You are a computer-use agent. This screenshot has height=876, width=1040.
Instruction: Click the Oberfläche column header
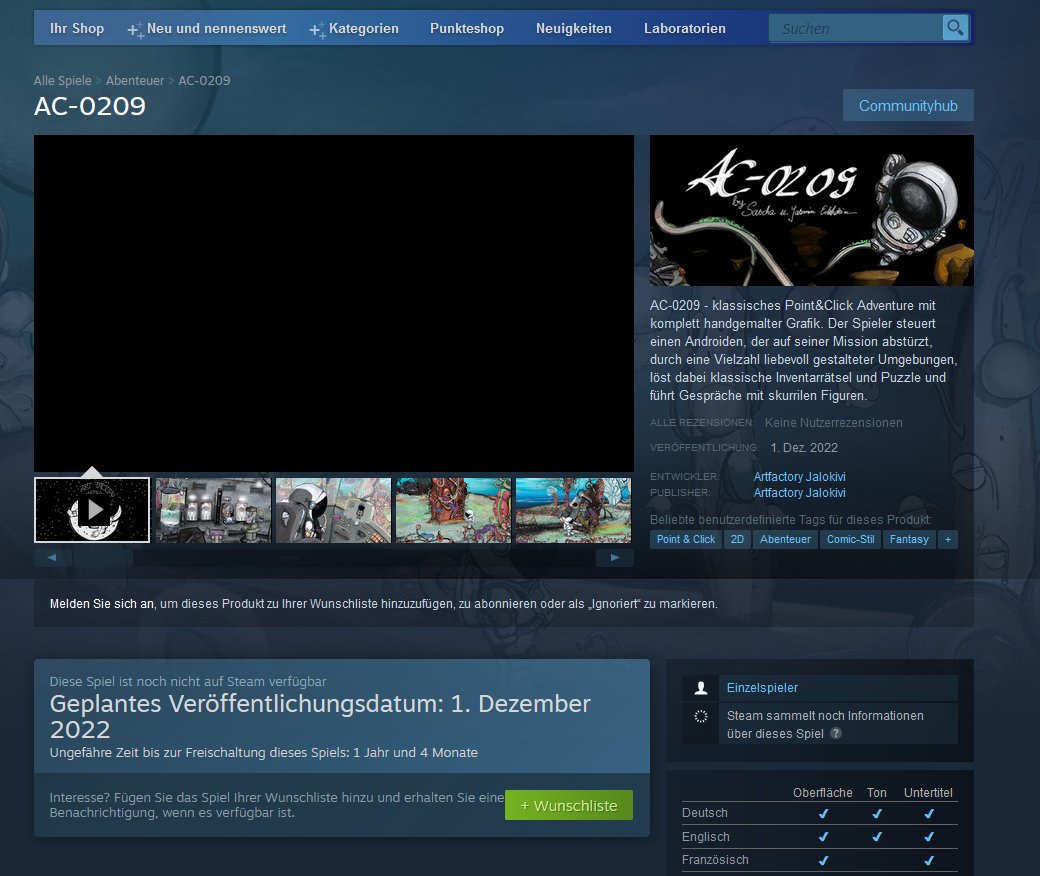tap(822, 792)
